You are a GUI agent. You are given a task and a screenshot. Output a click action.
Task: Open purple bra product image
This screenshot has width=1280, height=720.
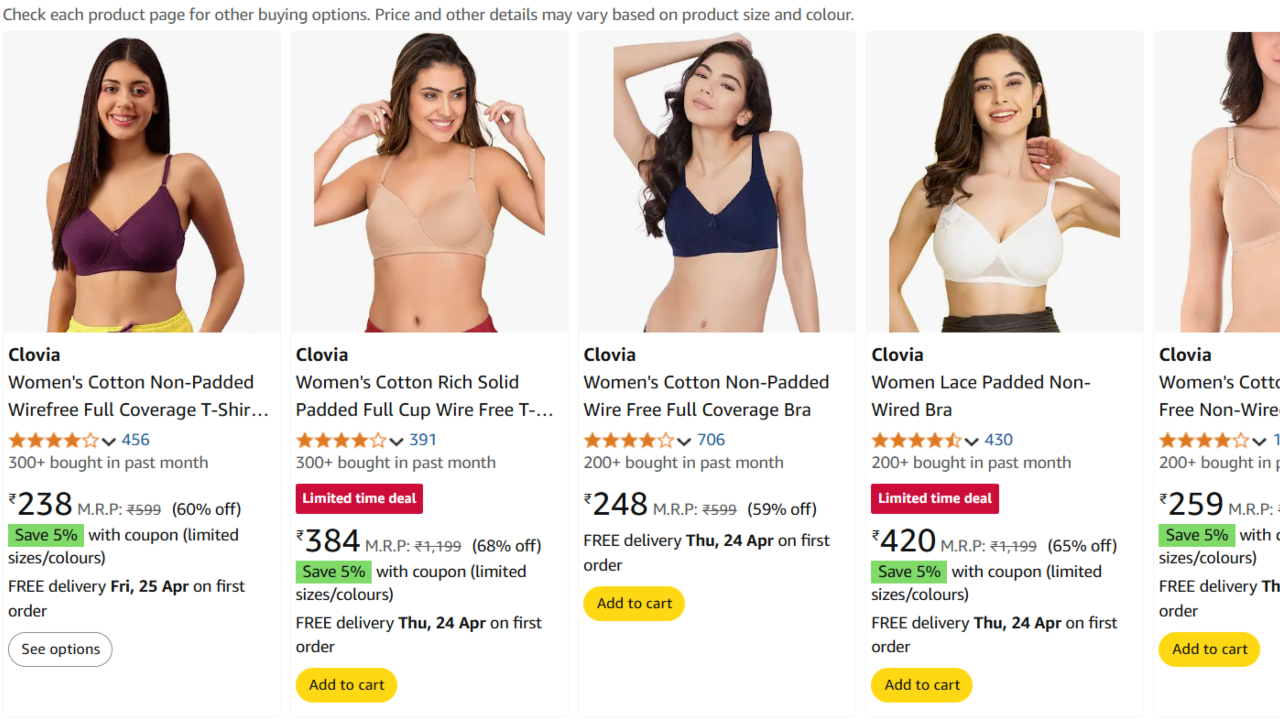142,182
